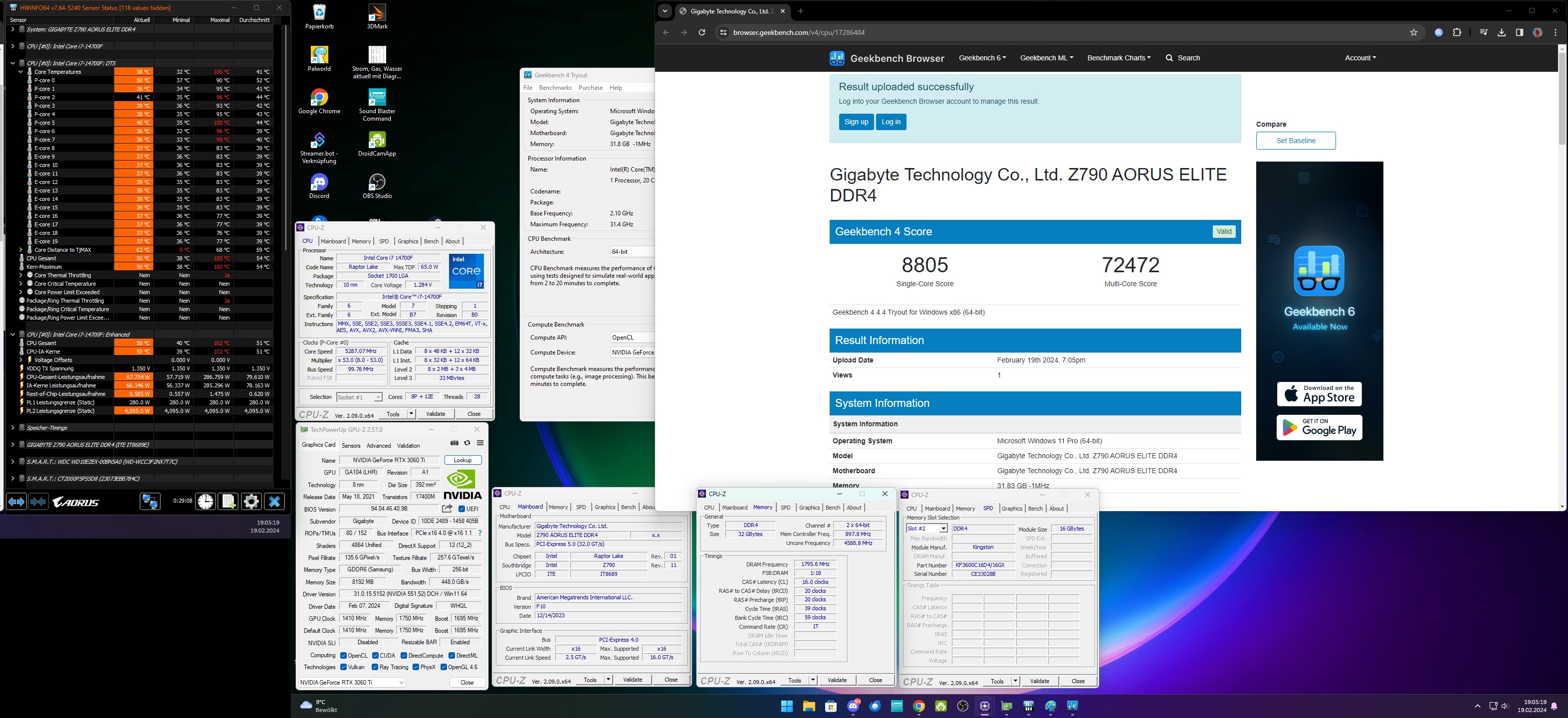Open GPU-Z hamburger menu
Screen dimensions: 1568x718
click(x=480, y=443)
